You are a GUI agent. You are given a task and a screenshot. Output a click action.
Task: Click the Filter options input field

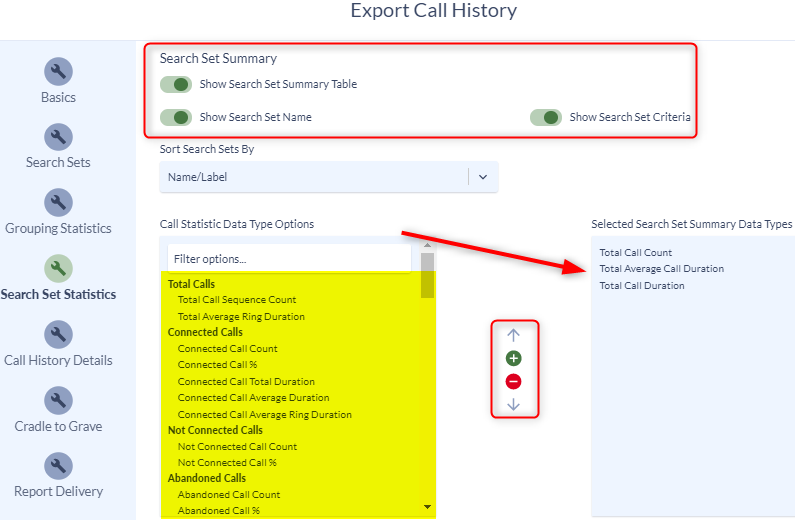click(289, 259)
